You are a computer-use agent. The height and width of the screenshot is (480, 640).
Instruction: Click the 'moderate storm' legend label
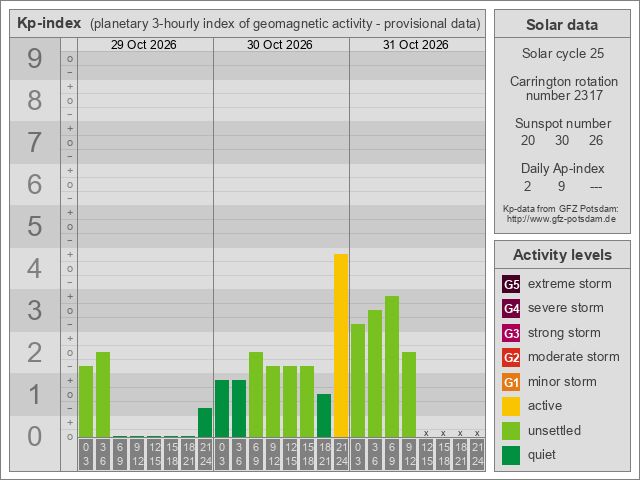[x=574, y=357]
